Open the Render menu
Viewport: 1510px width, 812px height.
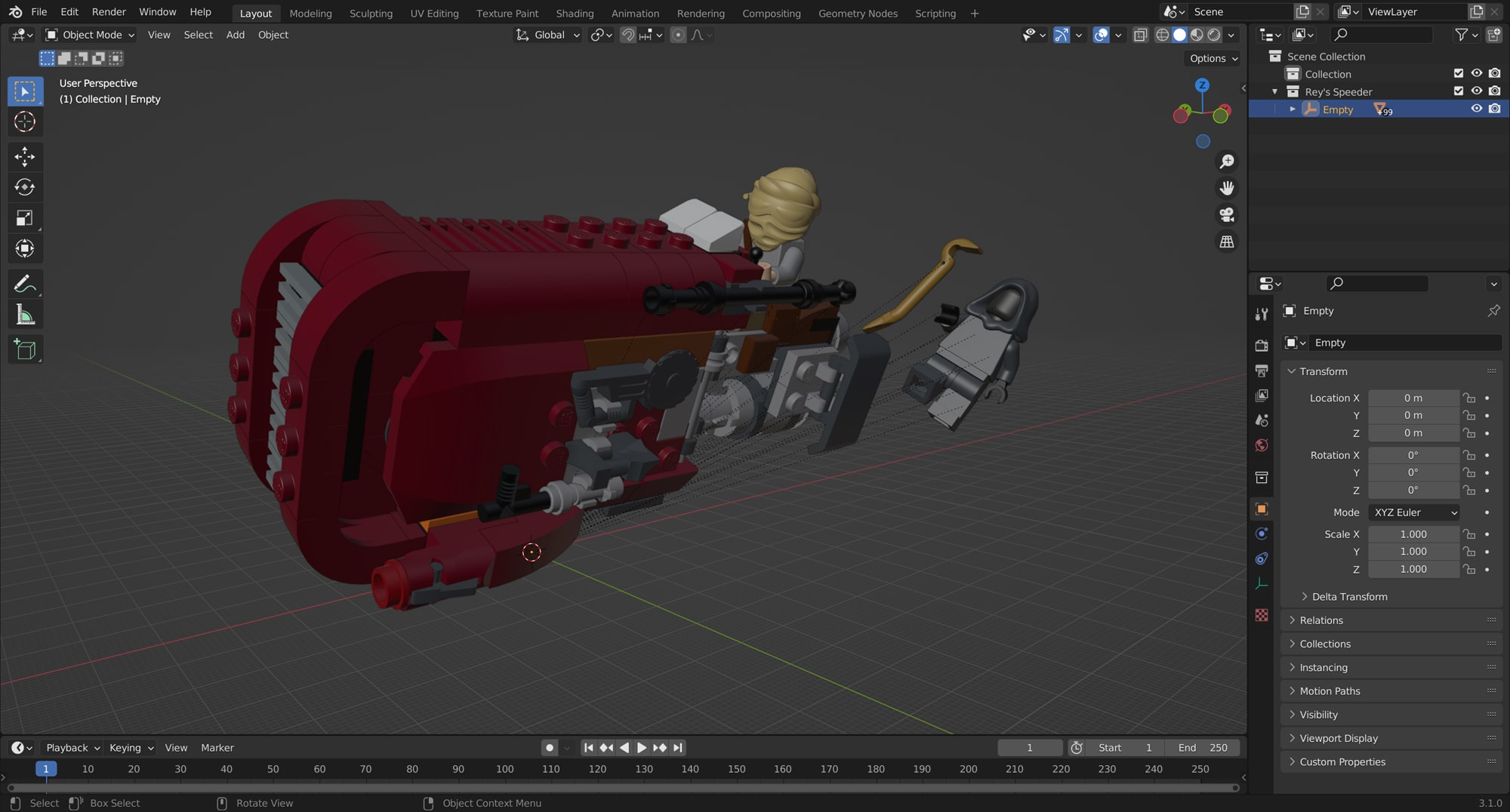(109, 12)
